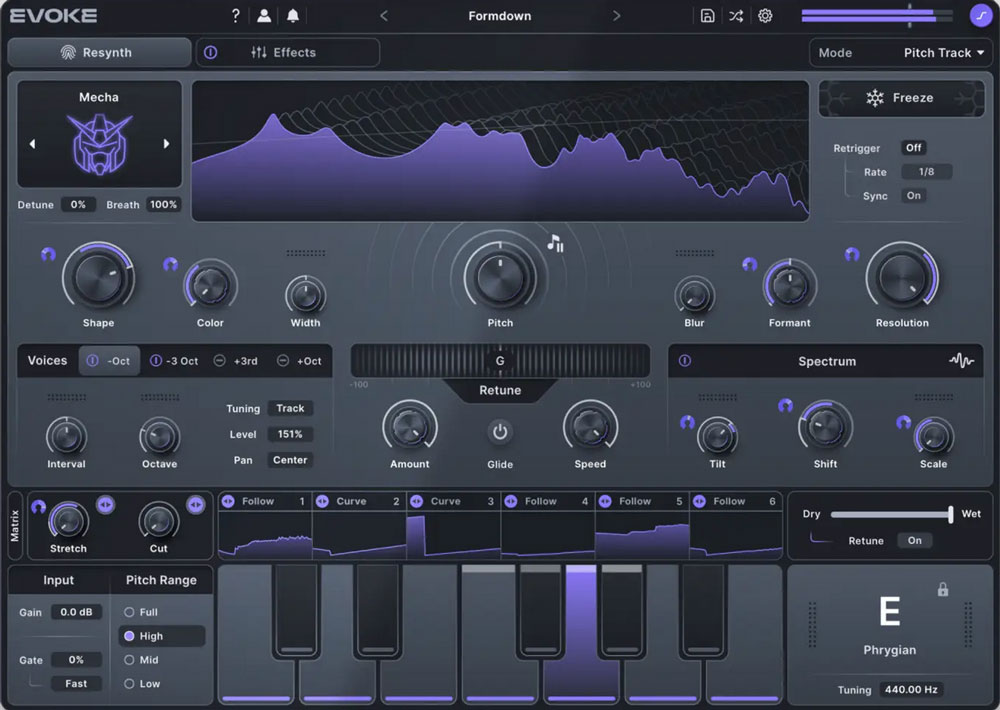This screenshot has height=710, width=1000.
Task: Open the Retrigger Rate 1/8 dropdown
Action: 926,172
